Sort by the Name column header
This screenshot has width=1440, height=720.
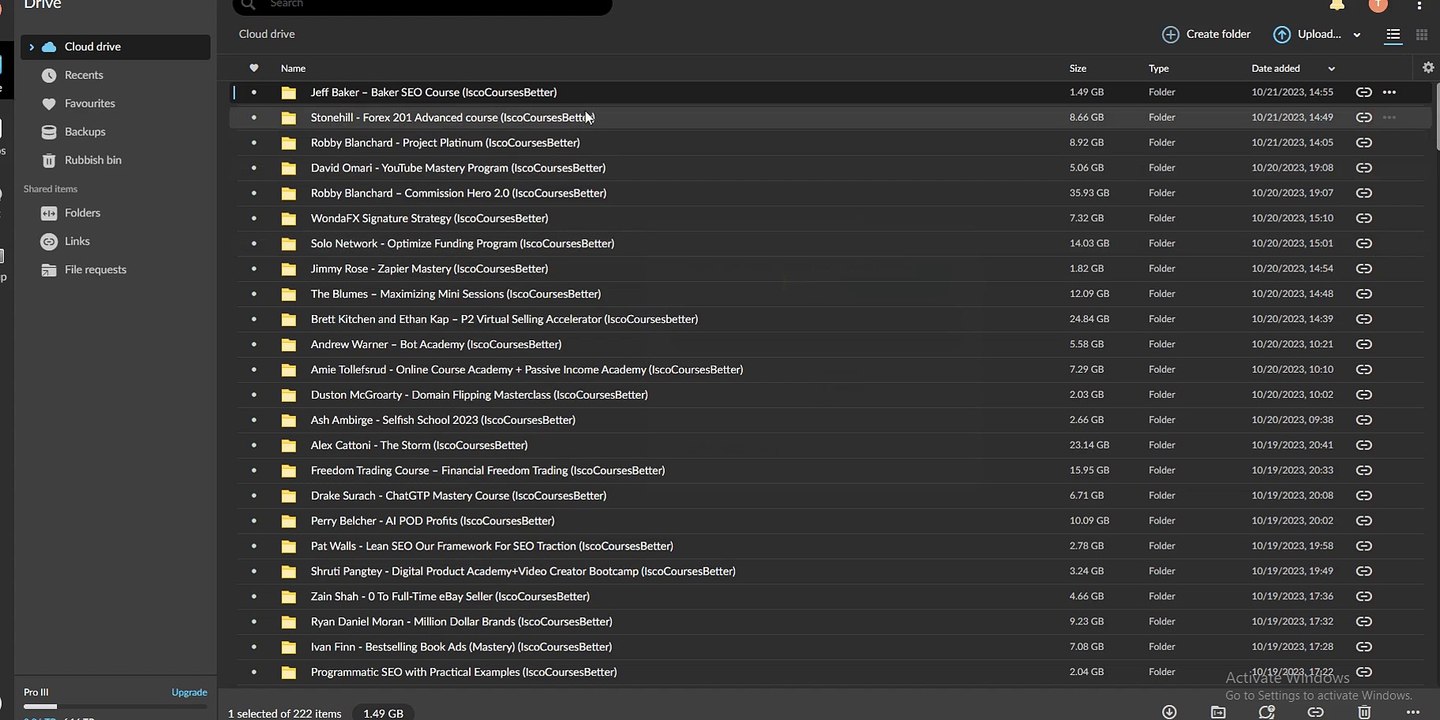tap(293, 69)
